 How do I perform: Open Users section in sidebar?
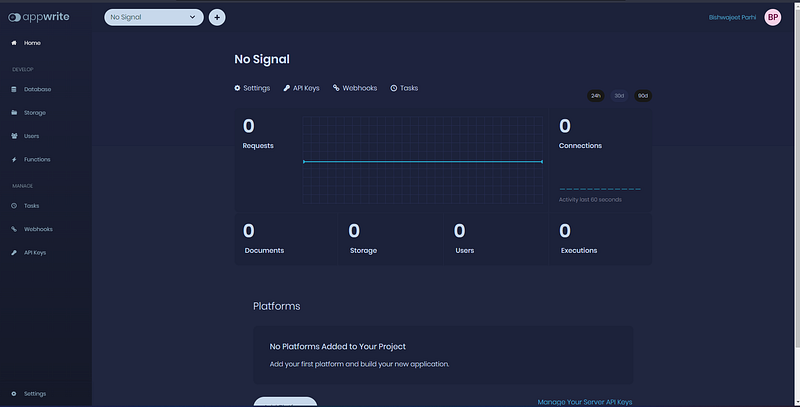pyautogui.click(x=31, y=136)
